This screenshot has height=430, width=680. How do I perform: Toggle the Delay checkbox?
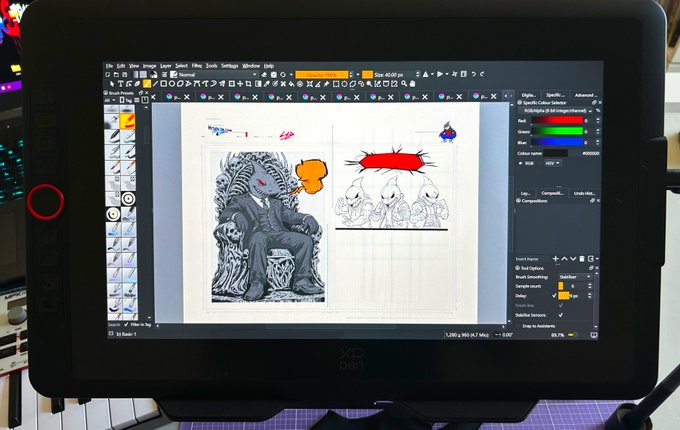click(x=554, y=296)
